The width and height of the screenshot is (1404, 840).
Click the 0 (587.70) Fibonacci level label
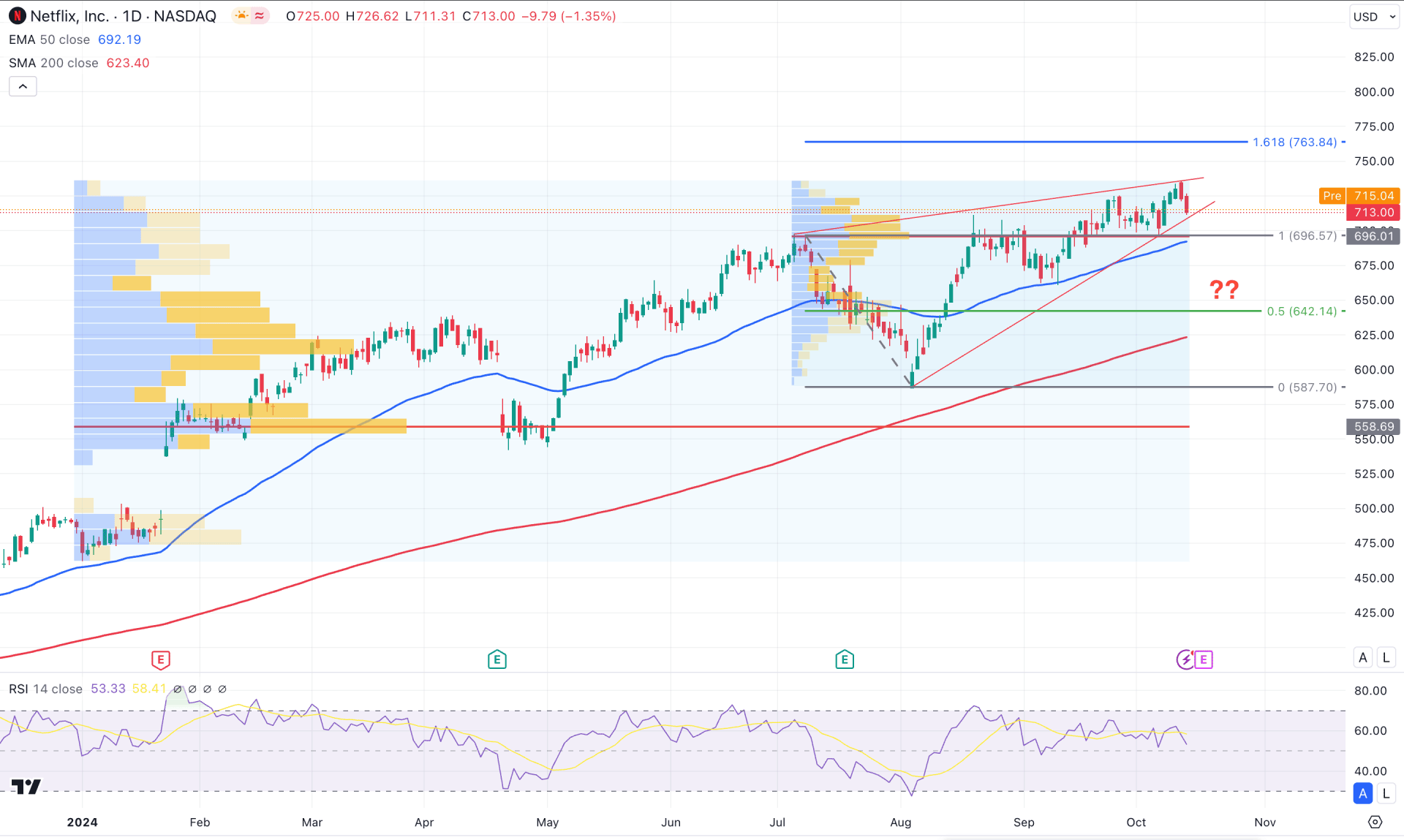coord(1307,387)
